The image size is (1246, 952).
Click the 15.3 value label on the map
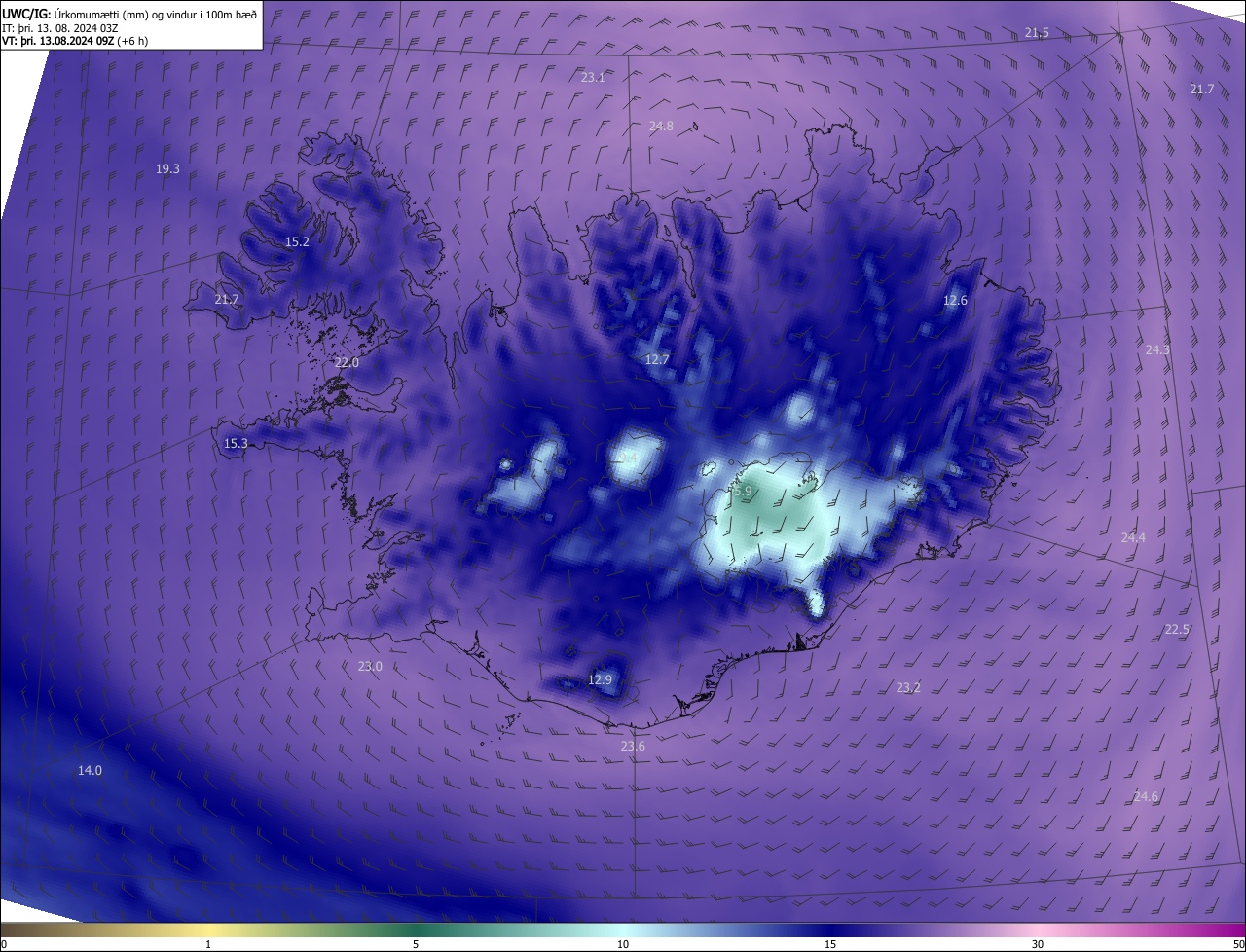click(236, 443)
